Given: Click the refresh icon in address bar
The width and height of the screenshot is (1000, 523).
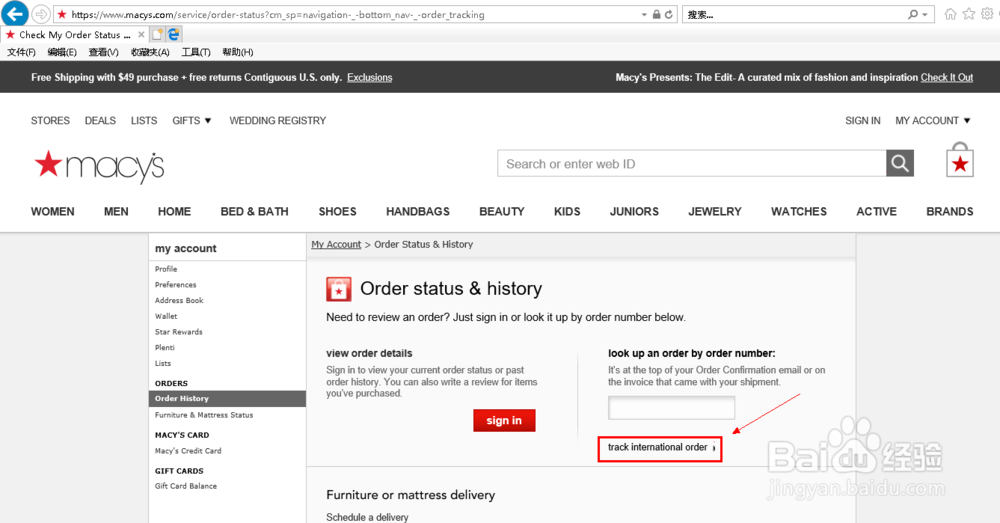Looking at the screenshot, I should 668,15.
